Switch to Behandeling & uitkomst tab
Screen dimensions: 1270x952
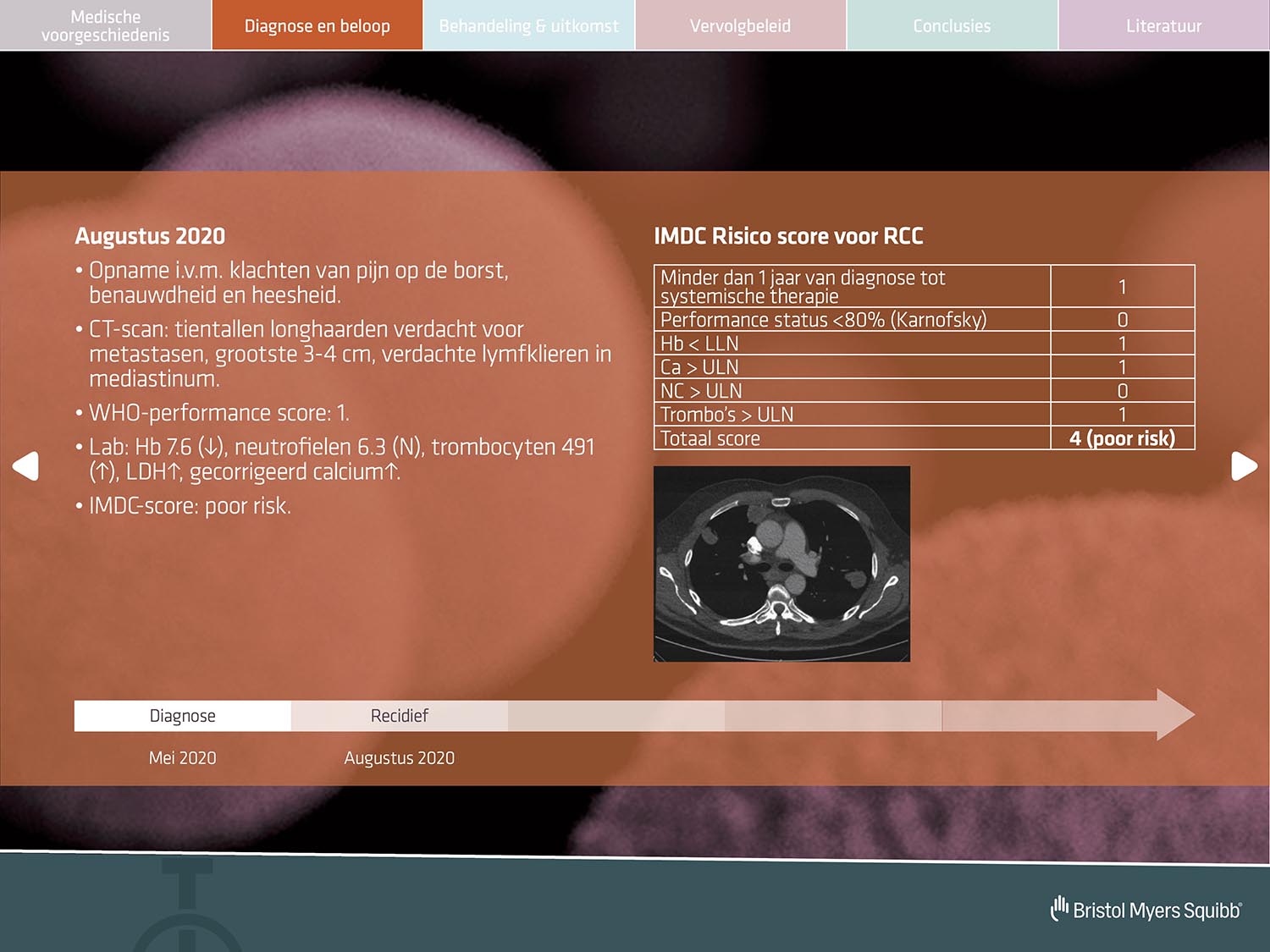529,25
